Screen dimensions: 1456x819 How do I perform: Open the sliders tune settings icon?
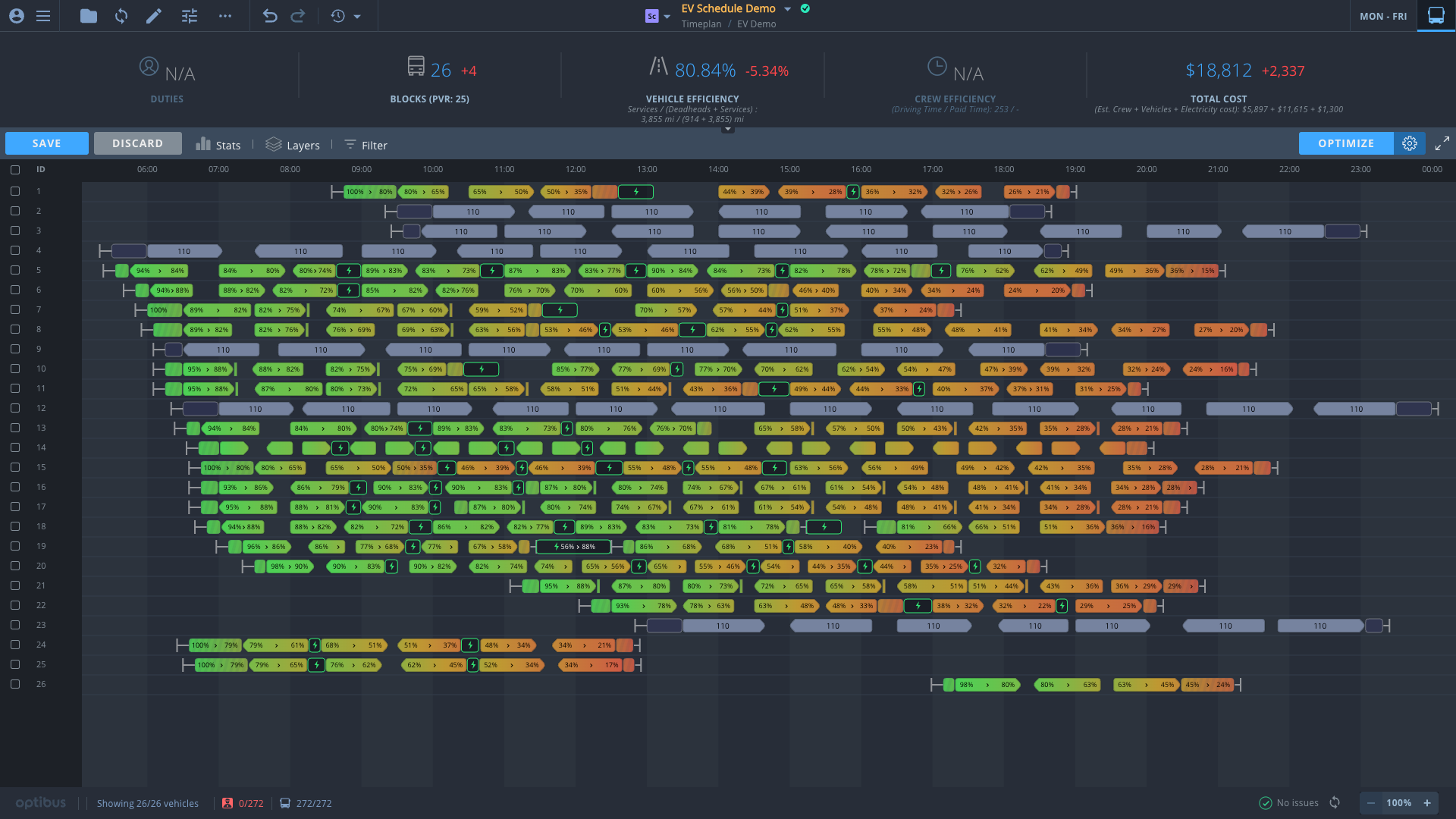190,16
